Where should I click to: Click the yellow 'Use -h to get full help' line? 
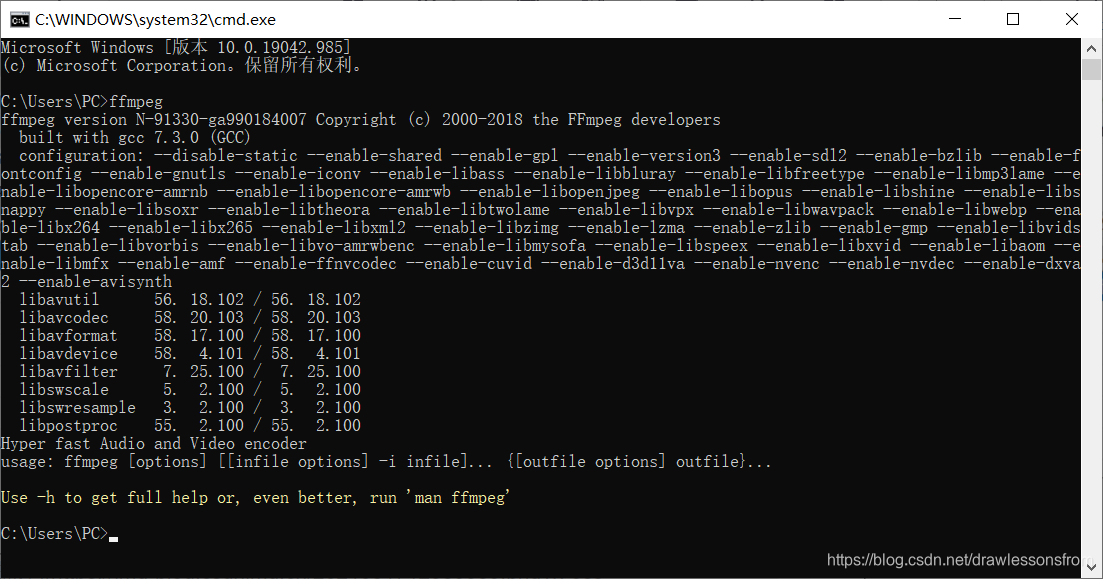[255, 498]
